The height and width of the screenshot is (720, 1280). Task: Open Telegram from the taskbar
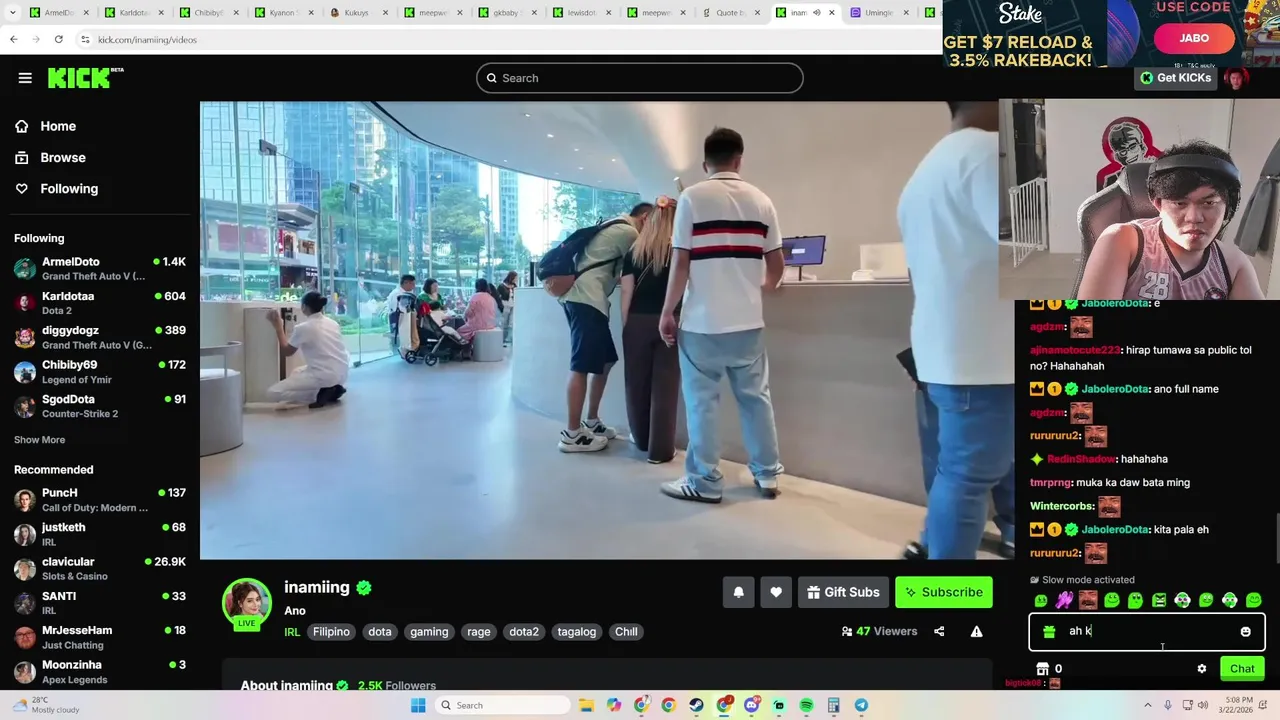(861, 705)
